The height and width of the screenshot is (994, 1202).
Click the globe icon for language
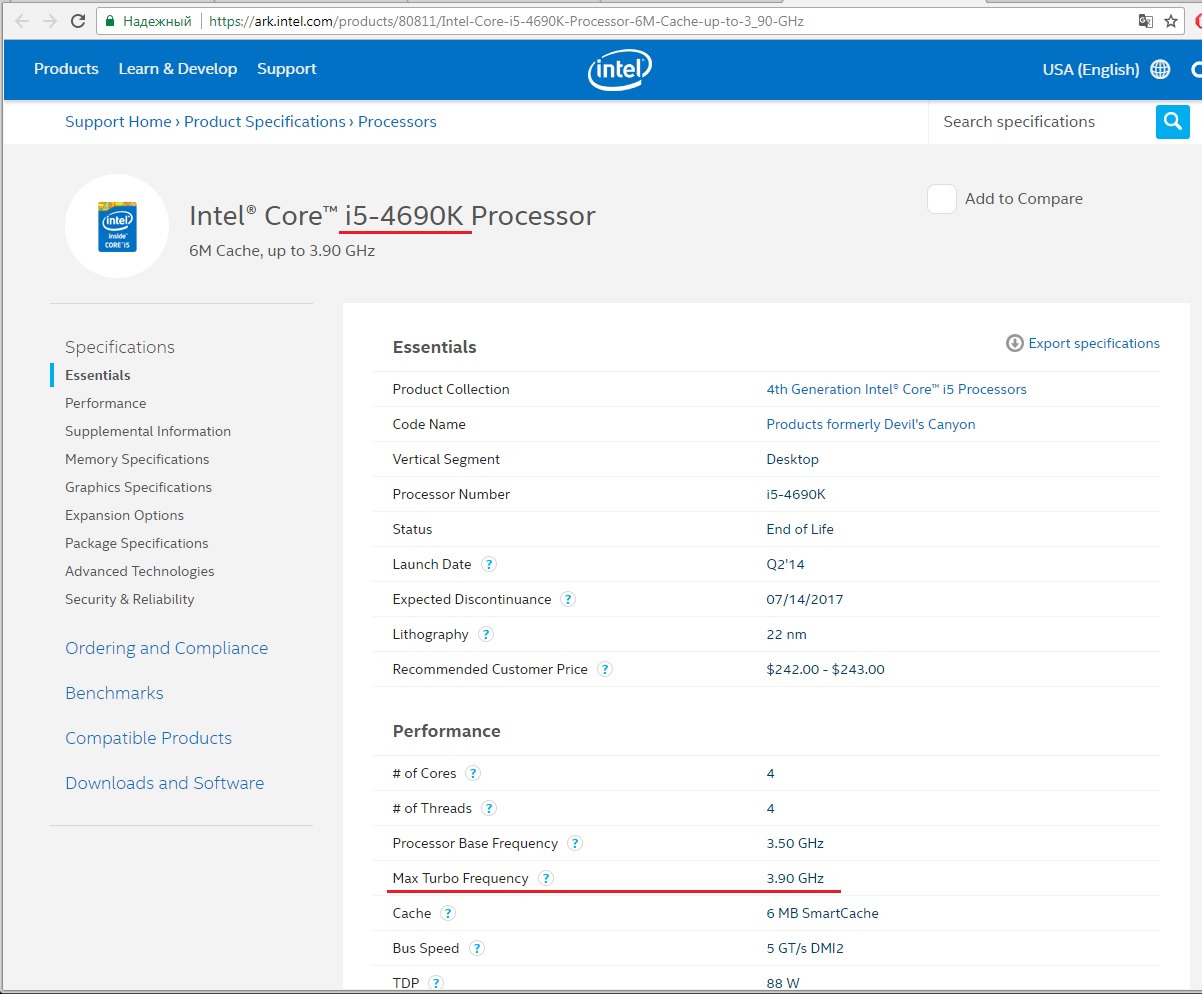[1160, 69]
